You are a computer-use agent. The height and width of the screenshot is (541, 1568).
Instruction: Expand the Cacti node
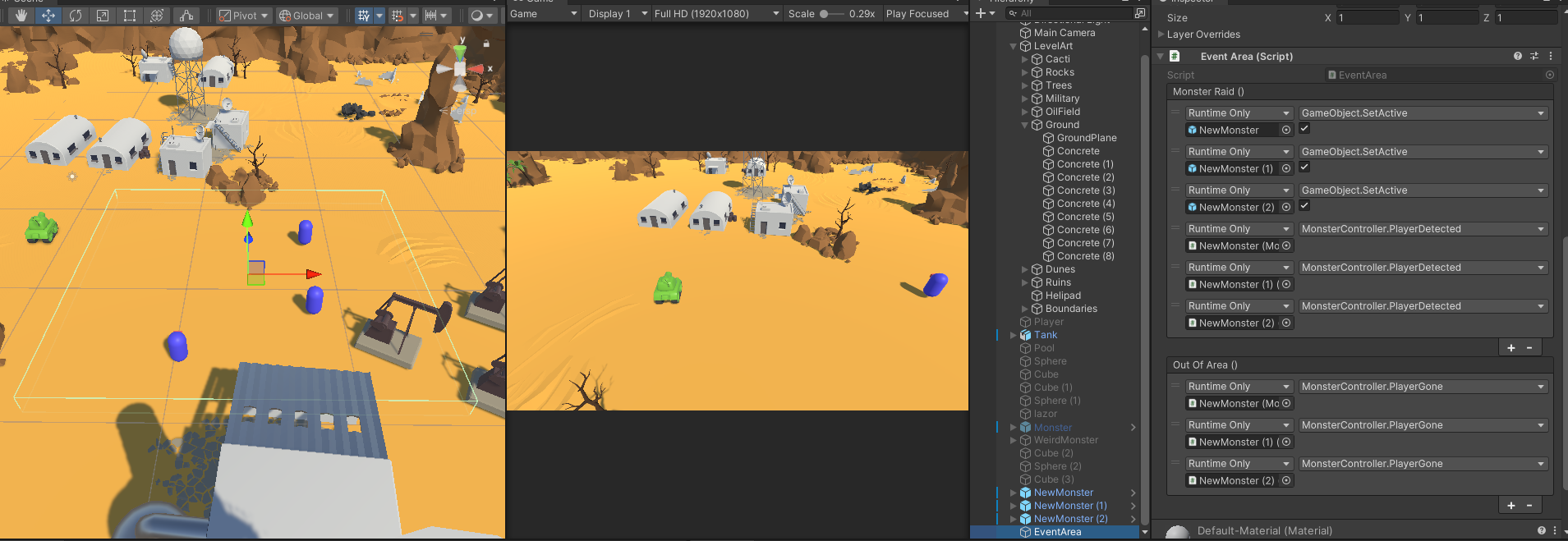coord(1024,59)
